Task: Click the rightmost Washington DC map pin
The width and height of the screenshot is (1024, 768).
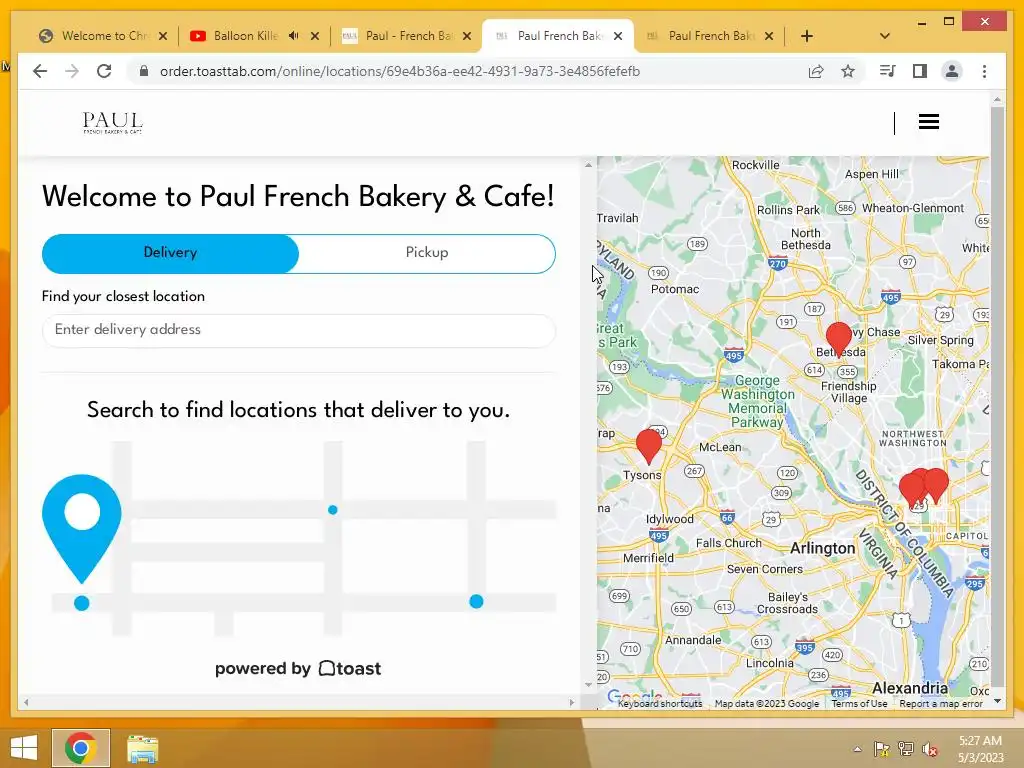Action: coord(938,485)
